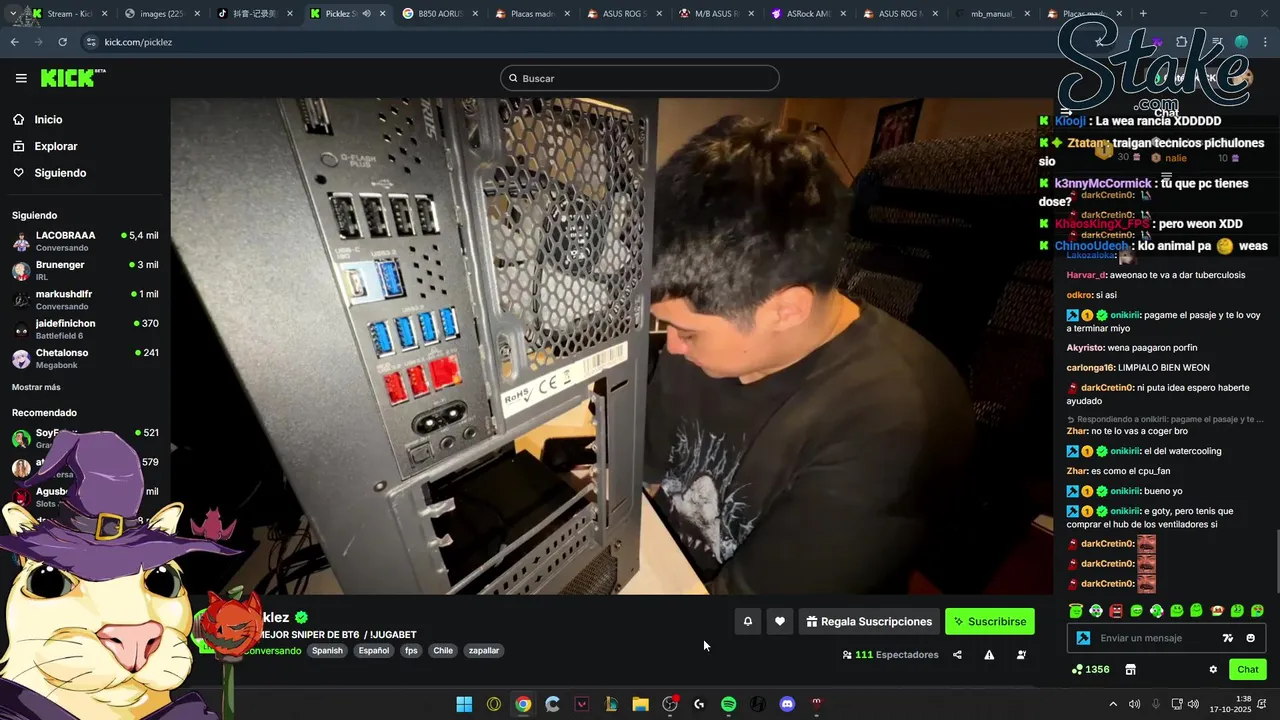
Task: Click the text-style icon in chat input
Action: (x=1228, y=638)
